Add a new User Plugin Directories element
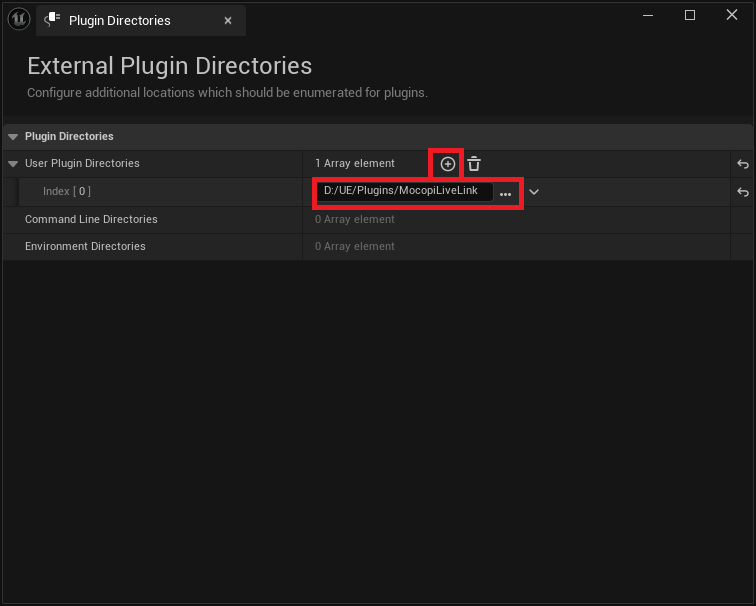This screenshot has height=606, width=756. coord(447,164)
